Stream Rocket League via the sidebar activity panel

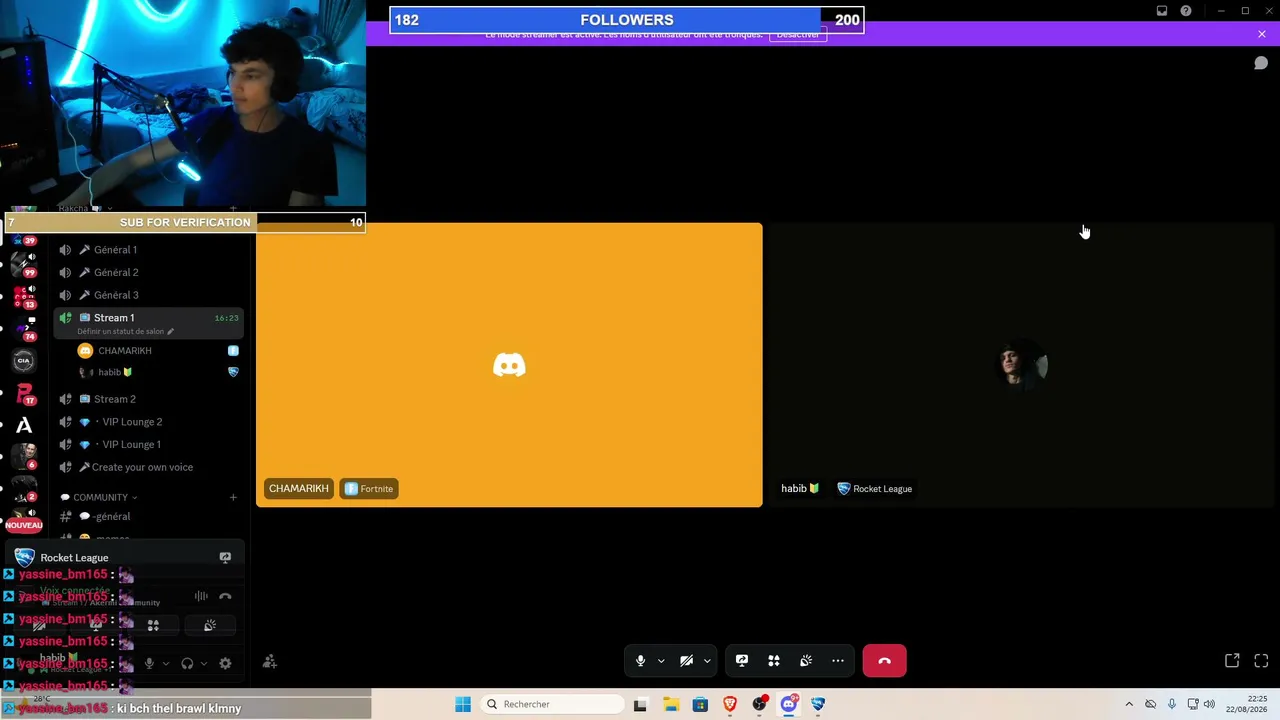click(225, 558)
